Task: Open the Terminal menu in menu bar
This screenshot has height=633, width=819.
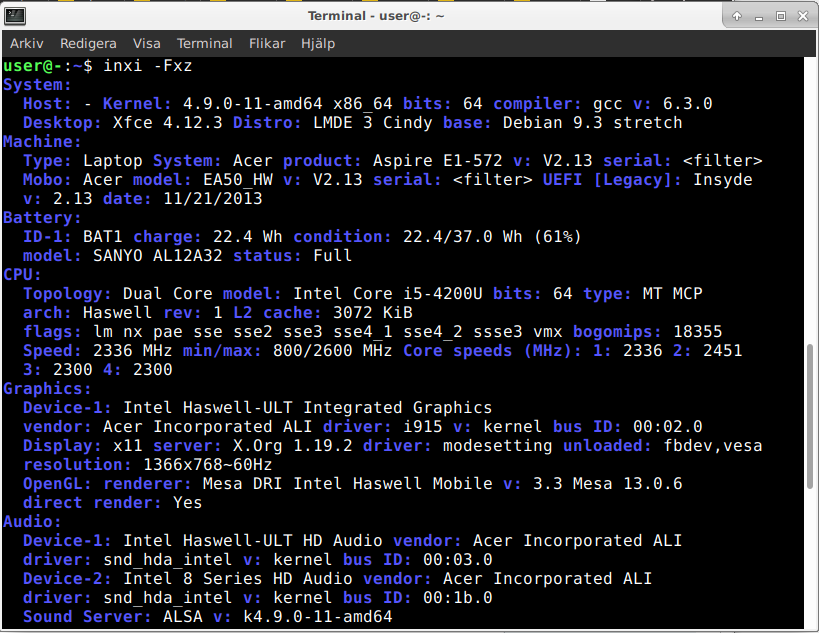Action: click(204, 44)
